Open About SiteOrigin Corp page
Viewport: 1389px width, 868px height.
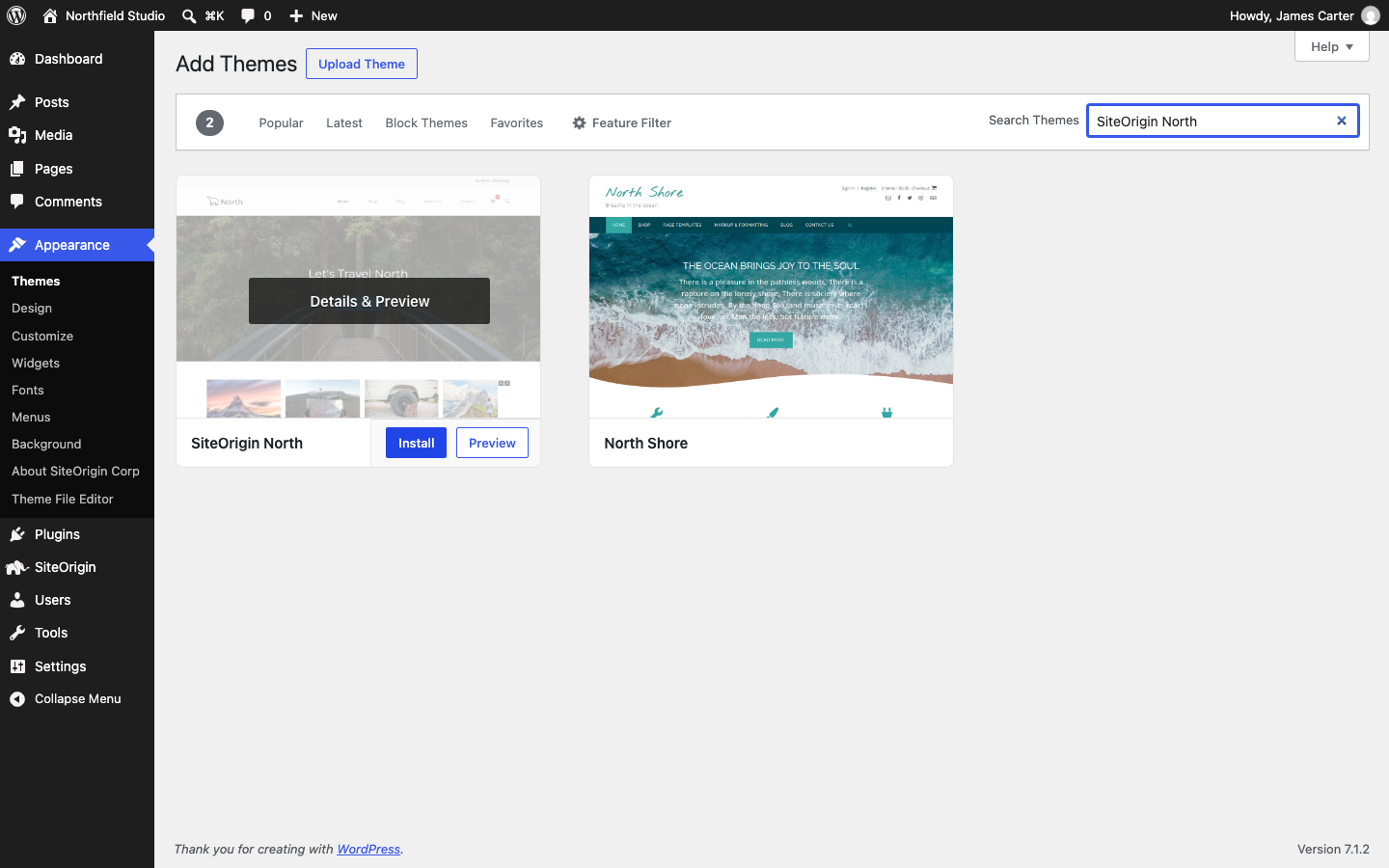75,471
